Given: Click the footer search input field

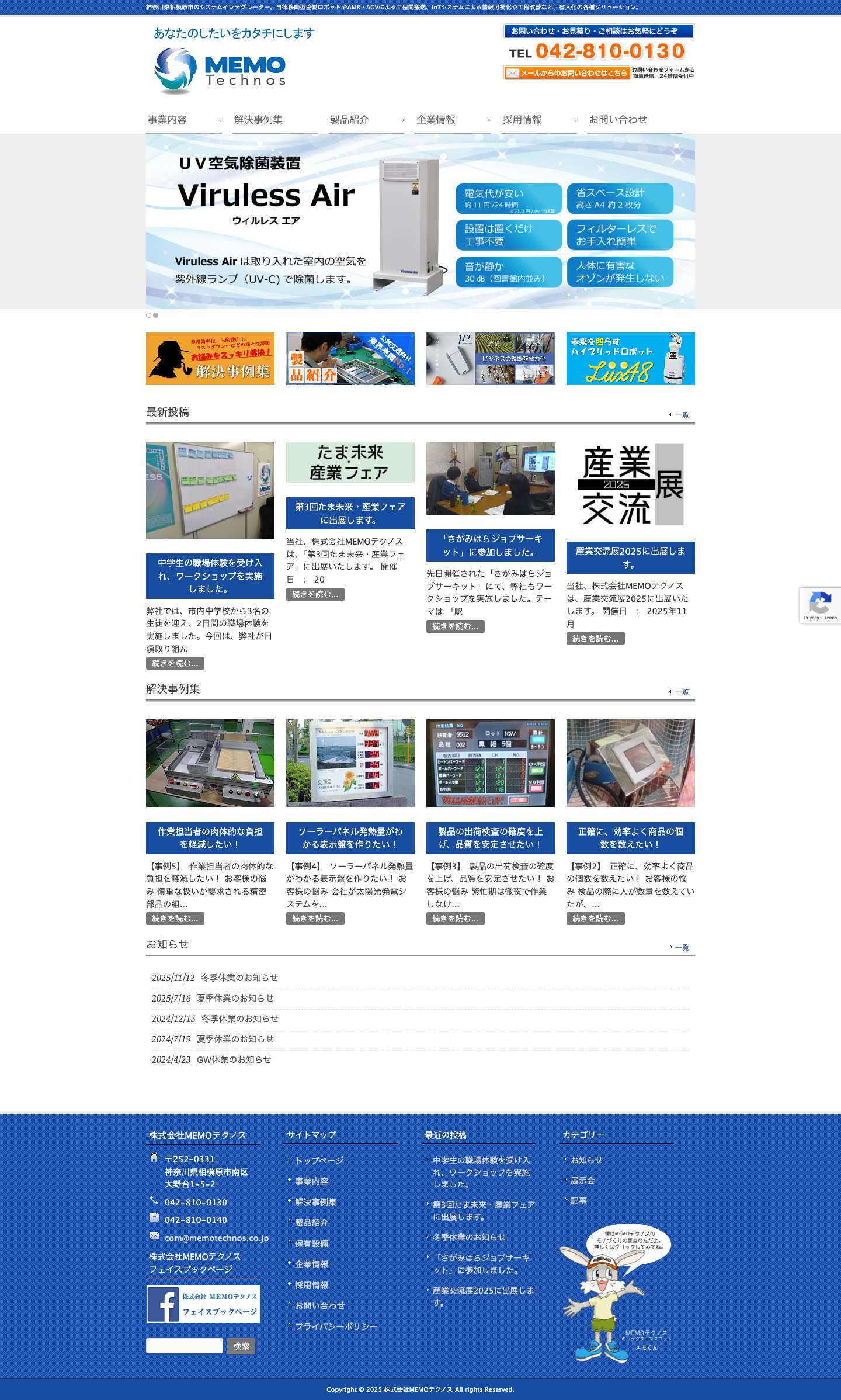Looking at the screenshot, I should coord(185,1346).
